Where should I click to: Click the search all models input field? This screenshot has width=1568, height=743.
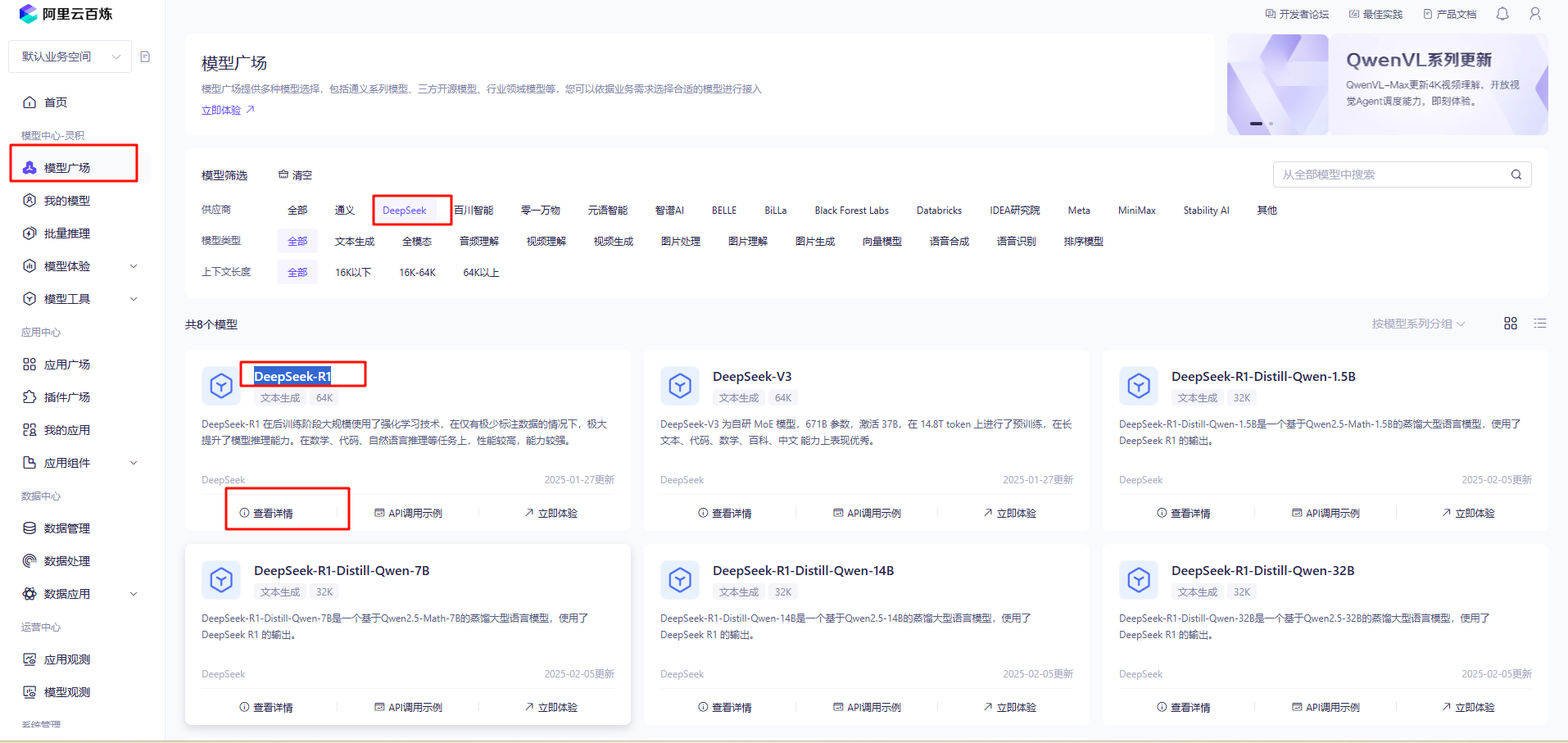point(1402,174)
